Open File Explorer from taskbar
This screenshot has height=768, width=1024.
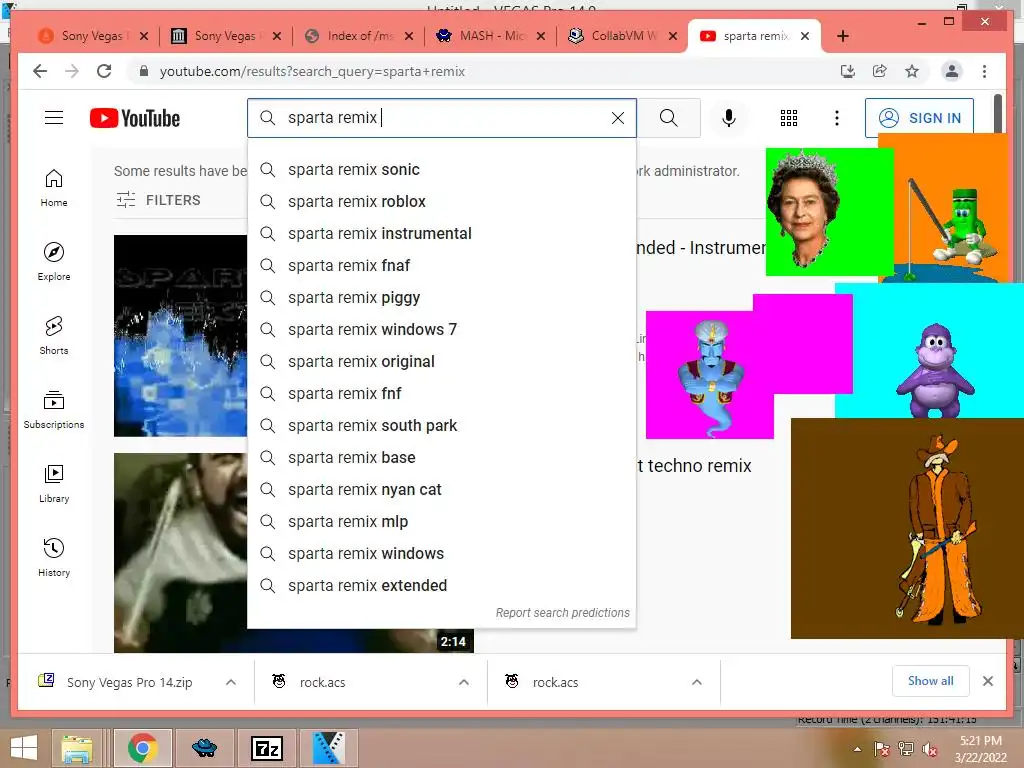(x=78, y=748)
